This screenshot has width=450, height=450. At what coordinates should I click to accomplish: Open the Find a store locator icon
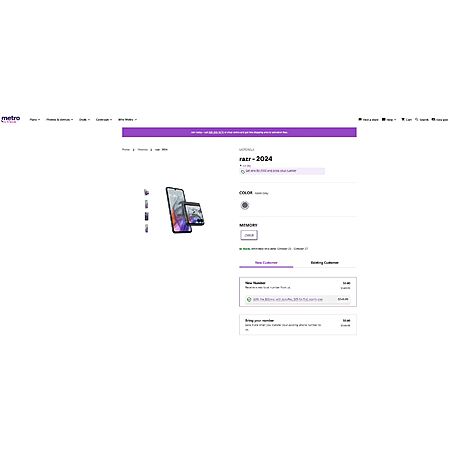pos(360,119)
